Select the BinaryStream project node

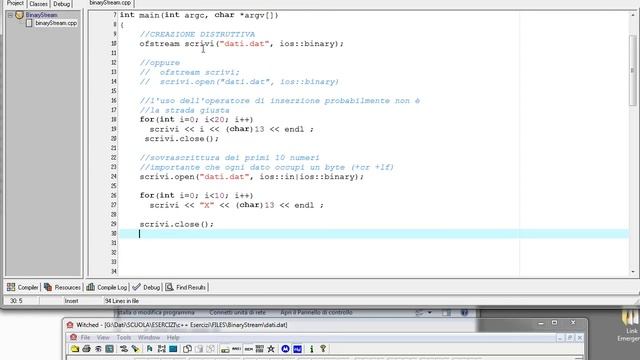(x=42, y=15)
